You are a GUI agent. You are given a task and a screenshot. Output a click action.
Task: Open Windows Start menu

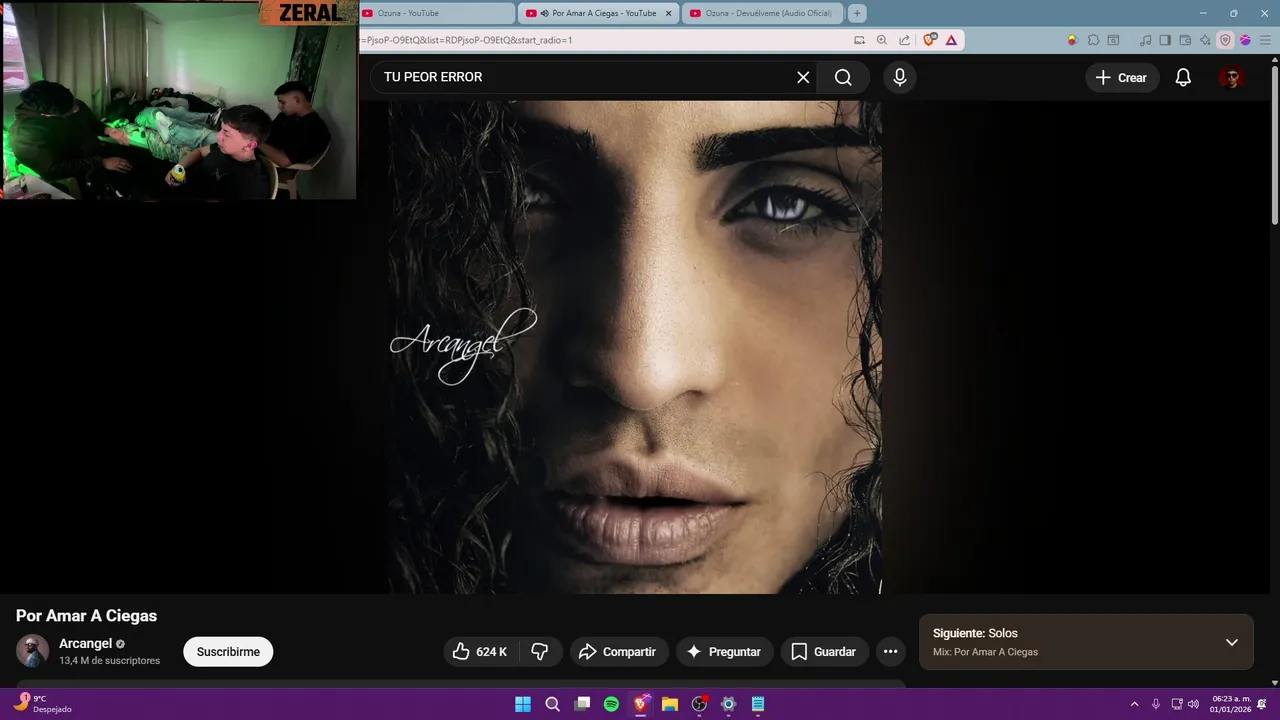pyautogui.click(x=523, y=704)
